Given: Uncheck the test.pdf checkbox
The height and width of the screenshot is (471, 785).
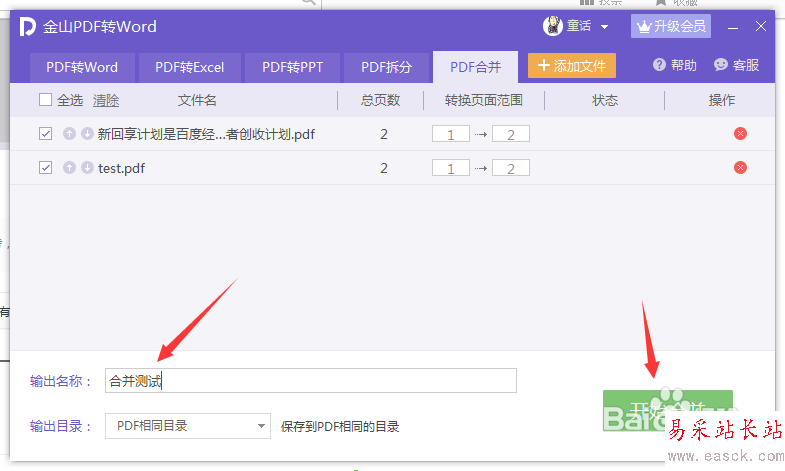Looking at the screenshot, I should (46, 168).
